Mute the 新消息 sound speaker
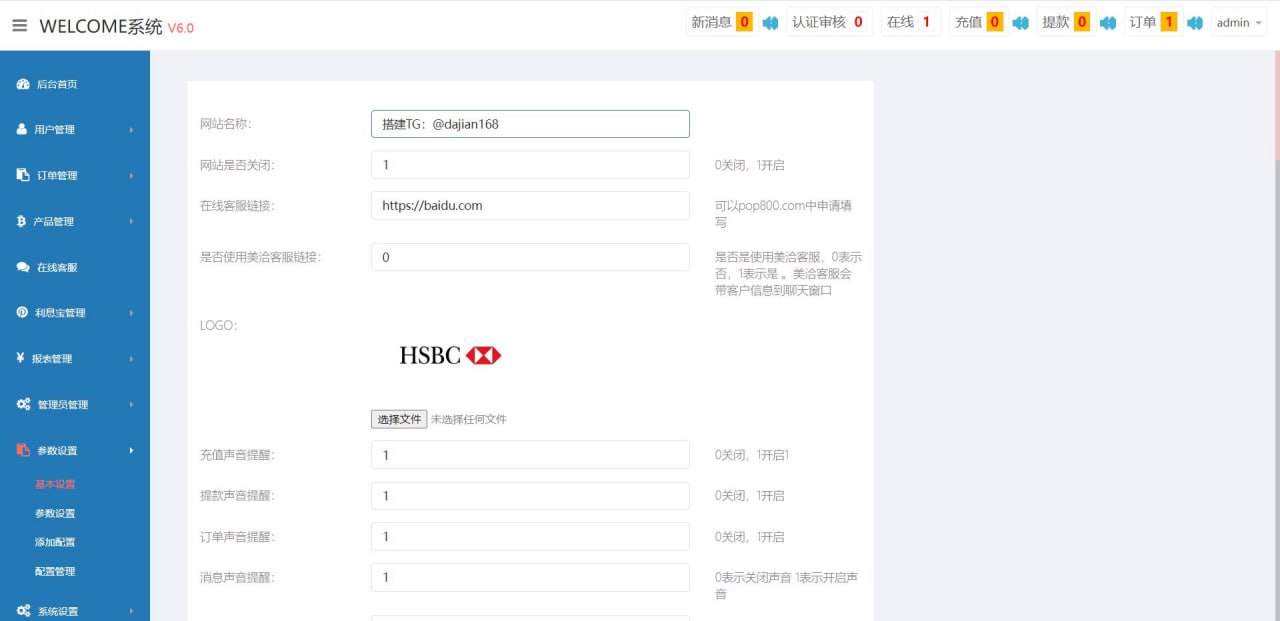 tap(770, 23)
